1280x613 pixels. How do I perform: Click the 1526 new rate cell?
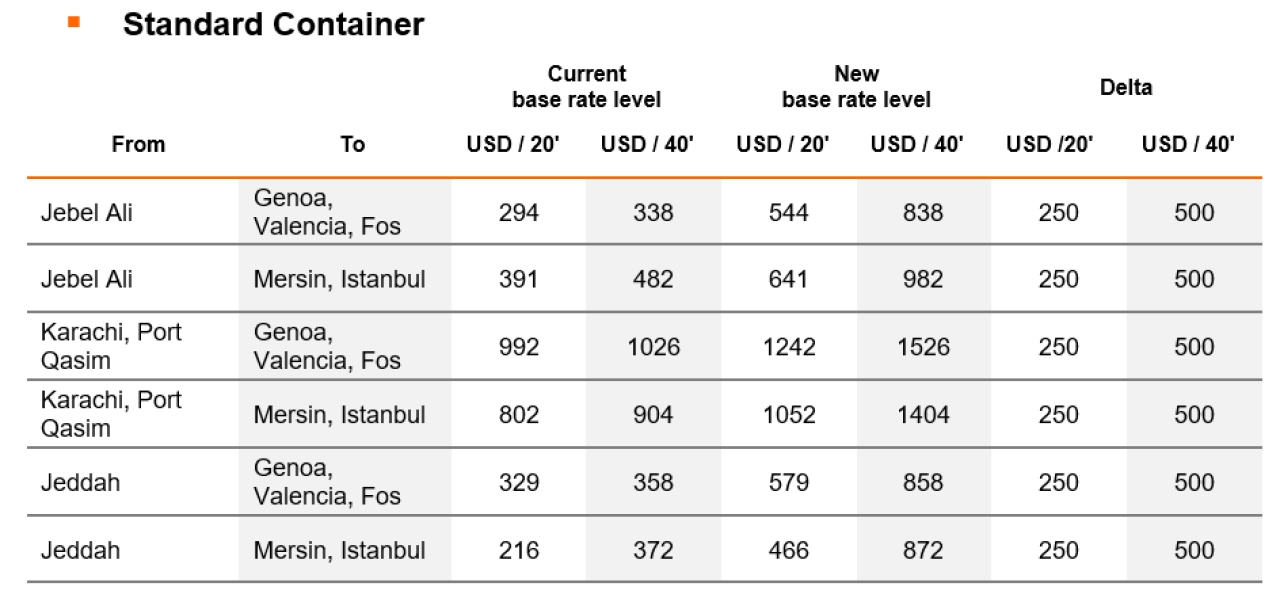click(922, 347)
